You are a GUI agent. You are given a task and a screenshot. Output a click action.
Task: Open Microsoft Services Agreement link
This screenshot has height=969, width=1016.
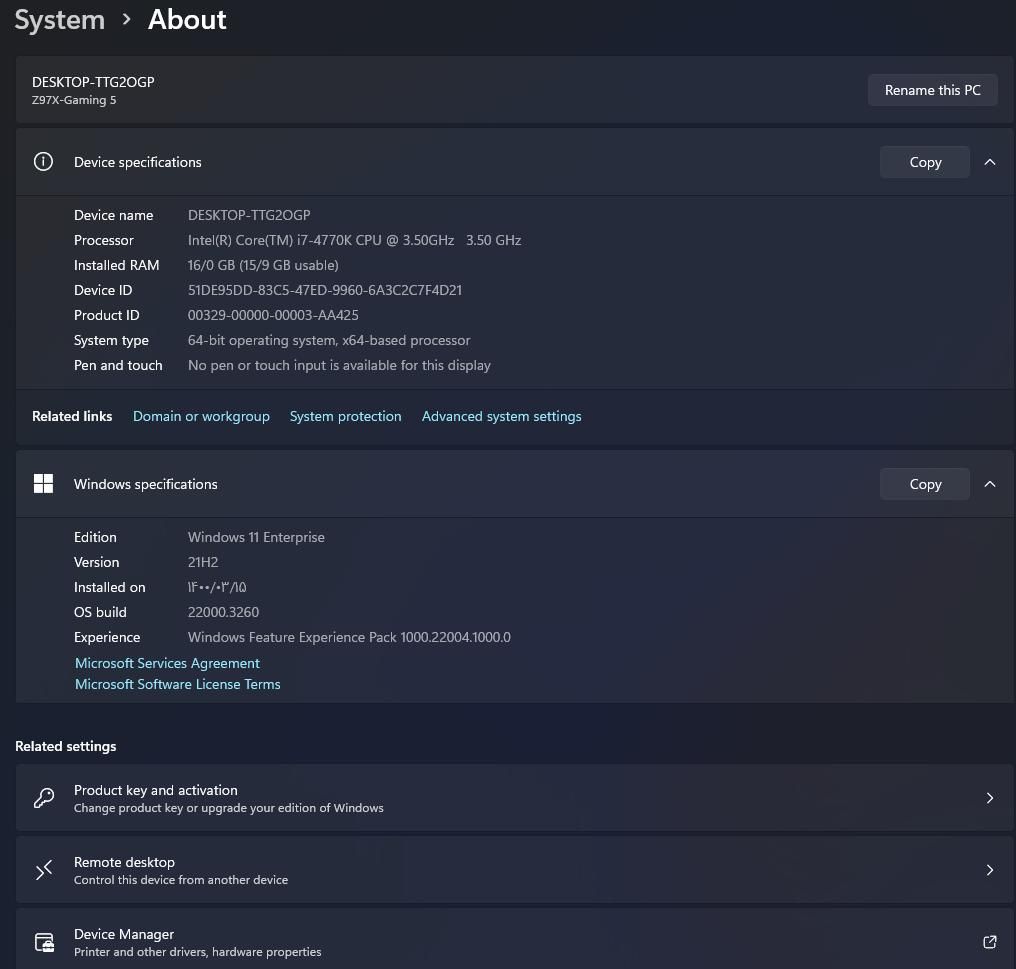[x=167, y=663]
